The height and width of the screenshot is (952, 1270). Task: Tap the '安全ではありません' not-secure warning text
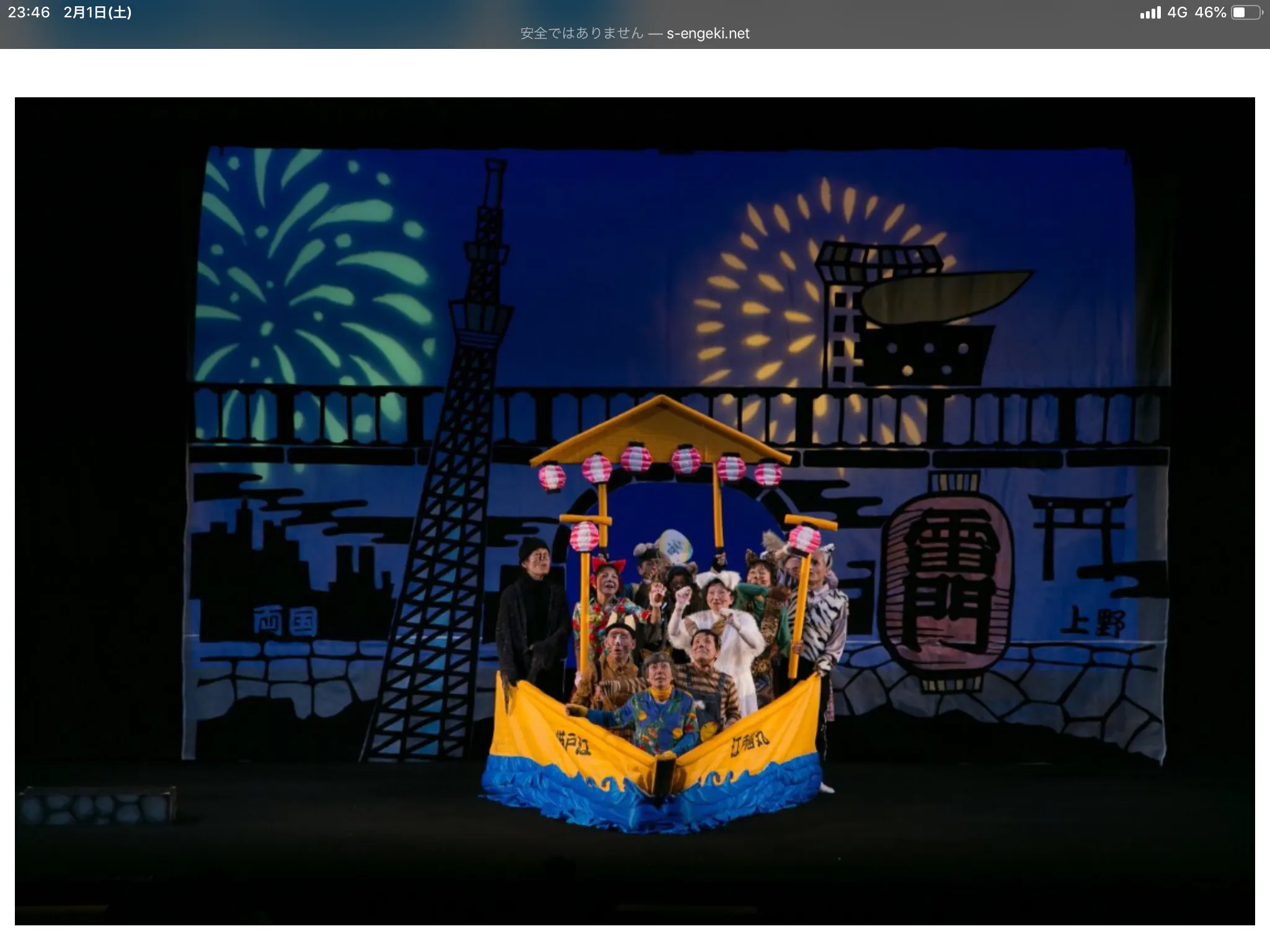pos(582,33)
